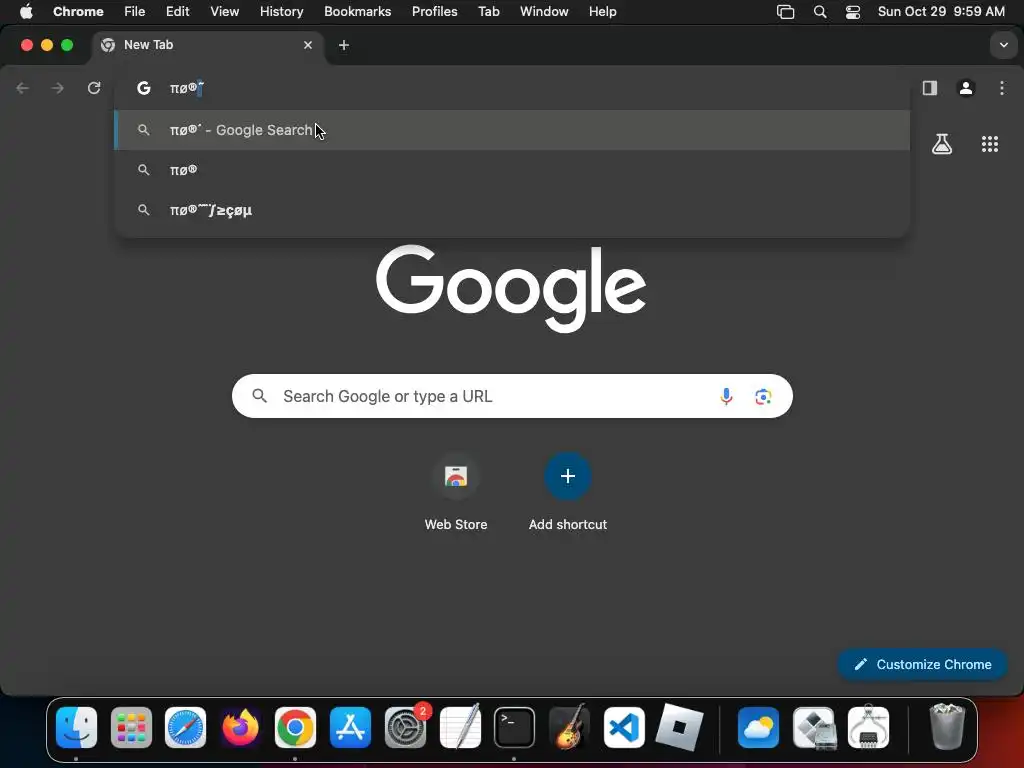Launch GarageBand from the Dock
Screen dimensions: 1024x768
click(x=569, y=728)
